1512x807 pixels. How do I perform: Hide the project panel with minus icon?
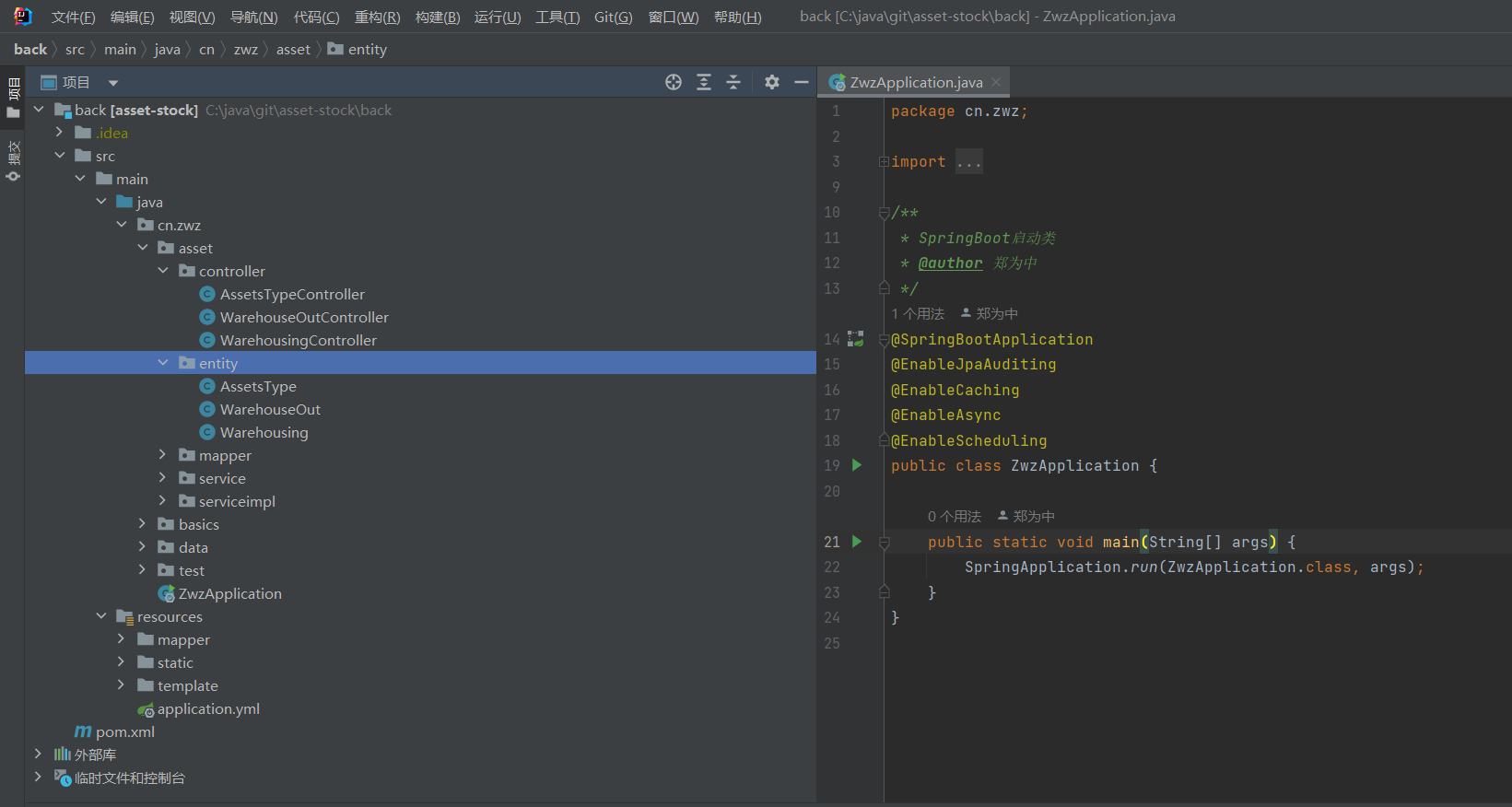tap(802, 82)
